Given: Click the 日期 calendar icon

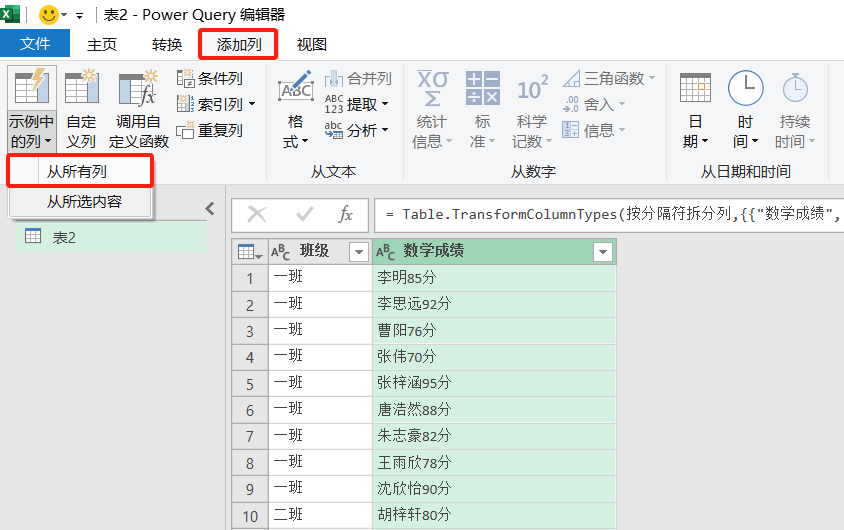Looking at the screenshot, I should coord(695,88).
